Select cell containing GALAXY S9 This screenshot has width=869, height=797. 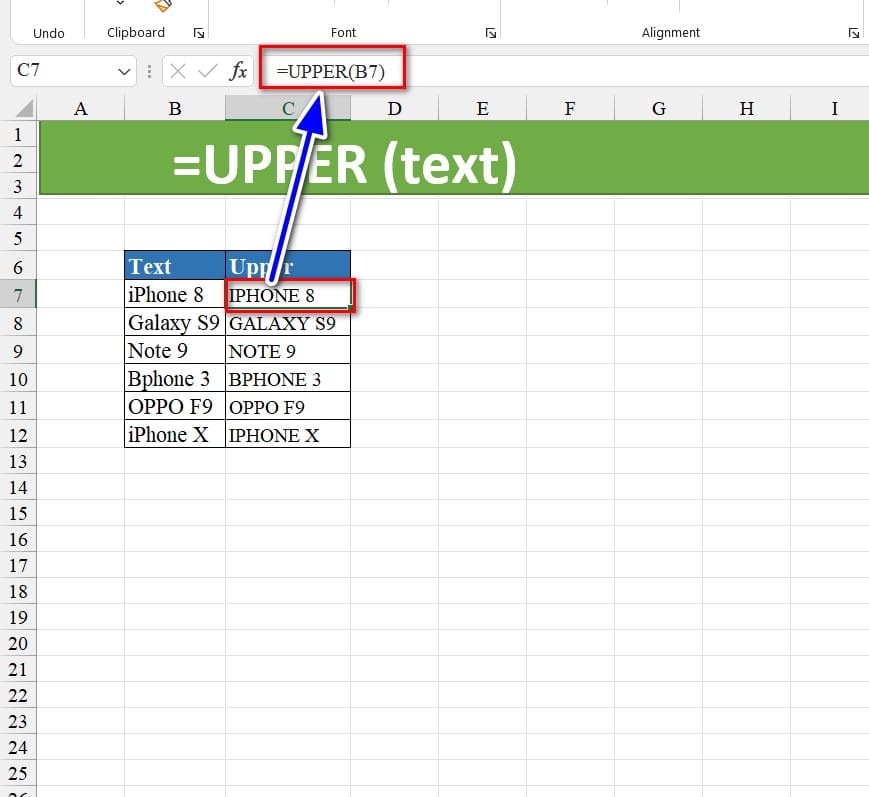288,323
